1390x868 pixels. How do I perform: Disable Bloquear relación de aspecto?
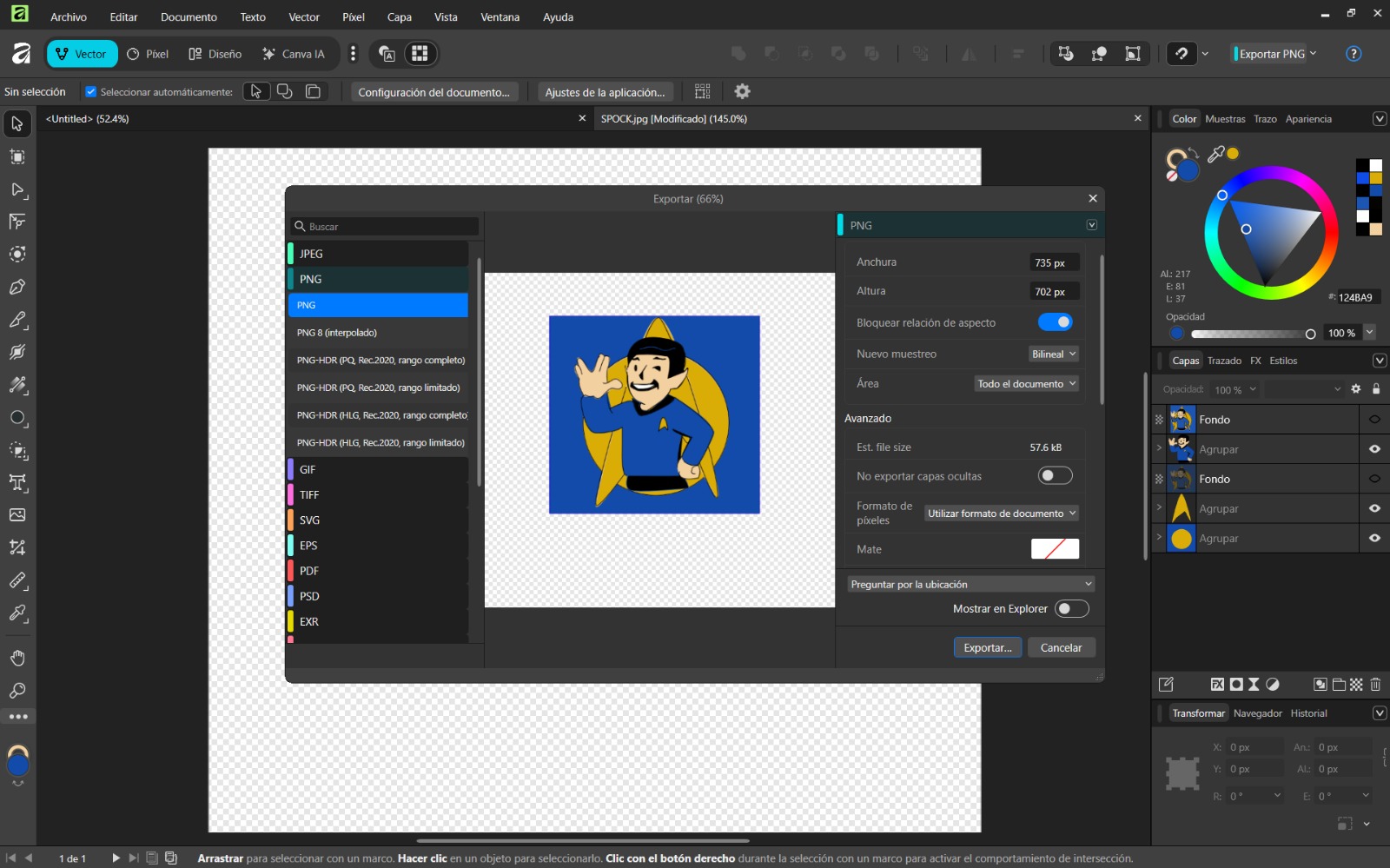pyautogui.click(x=1057, y=321)
